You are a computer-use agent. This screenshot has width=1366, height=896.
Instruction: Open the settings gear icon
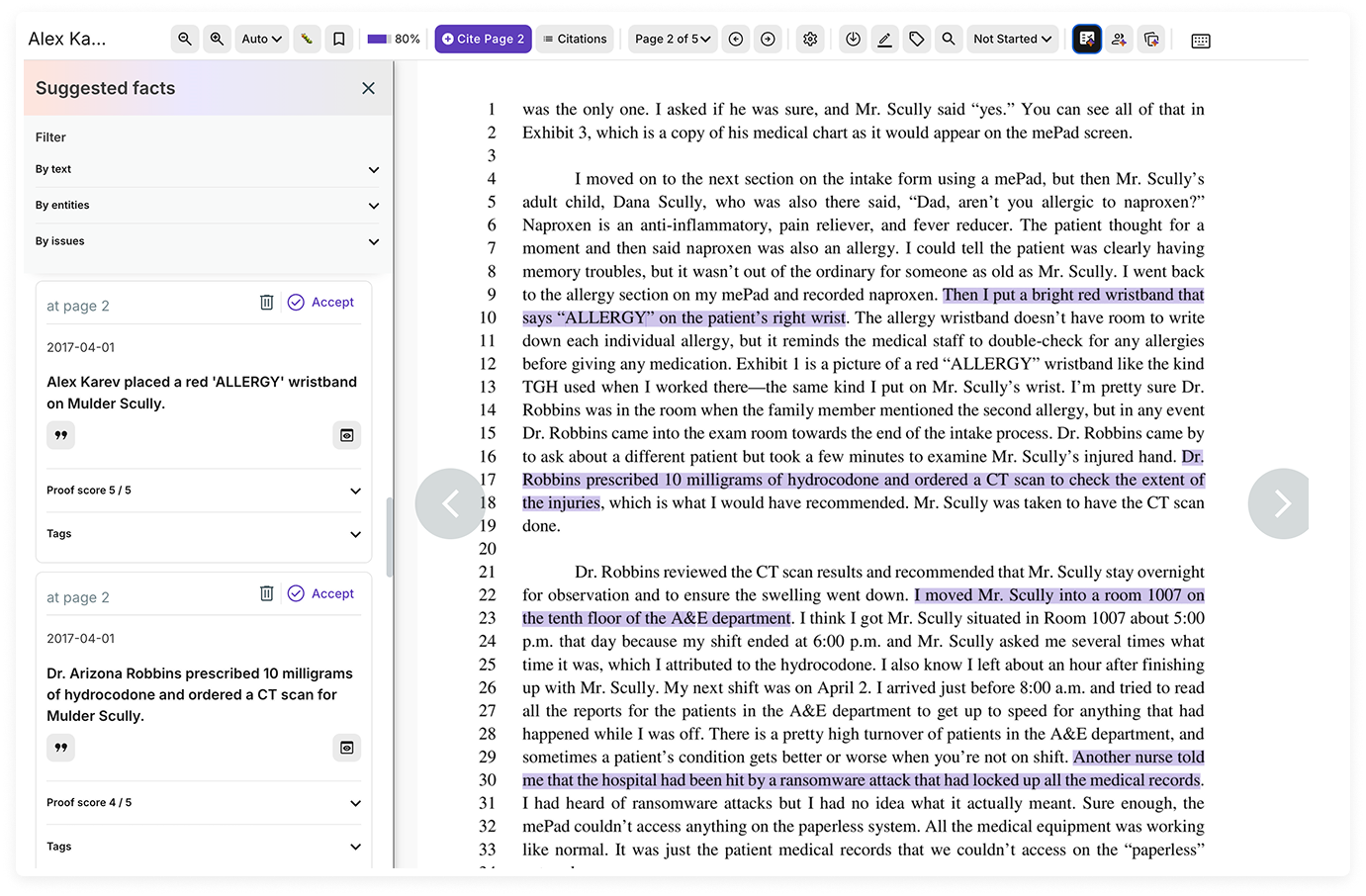(x=810, y=39)
